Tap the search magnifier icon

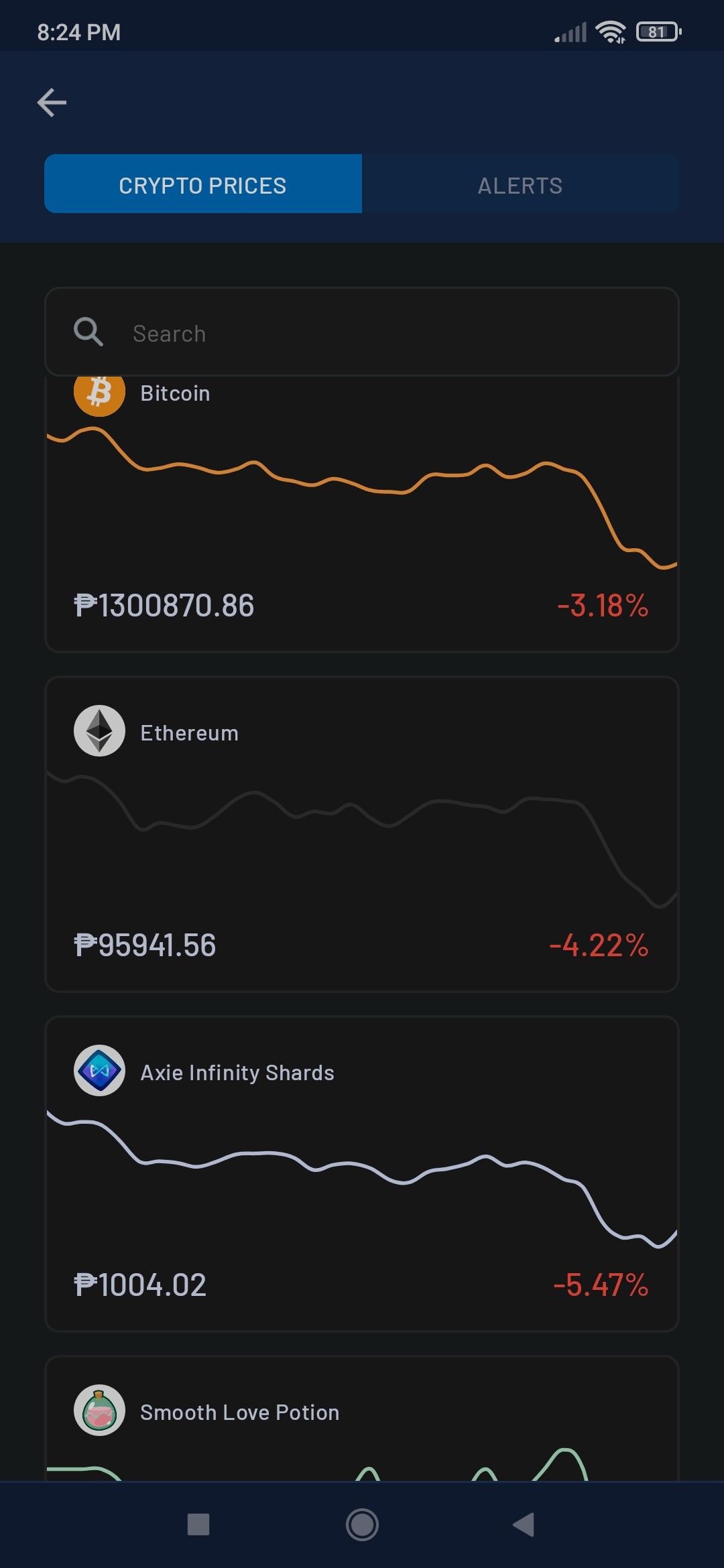[88, 332]
